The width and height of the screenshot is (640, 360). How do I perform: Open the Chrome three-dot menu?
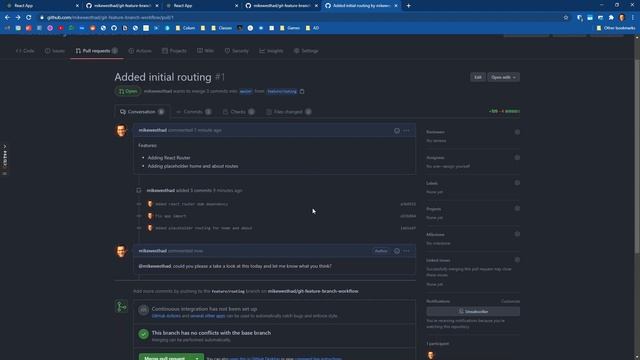pyautogui.click(x=633, y=18)
